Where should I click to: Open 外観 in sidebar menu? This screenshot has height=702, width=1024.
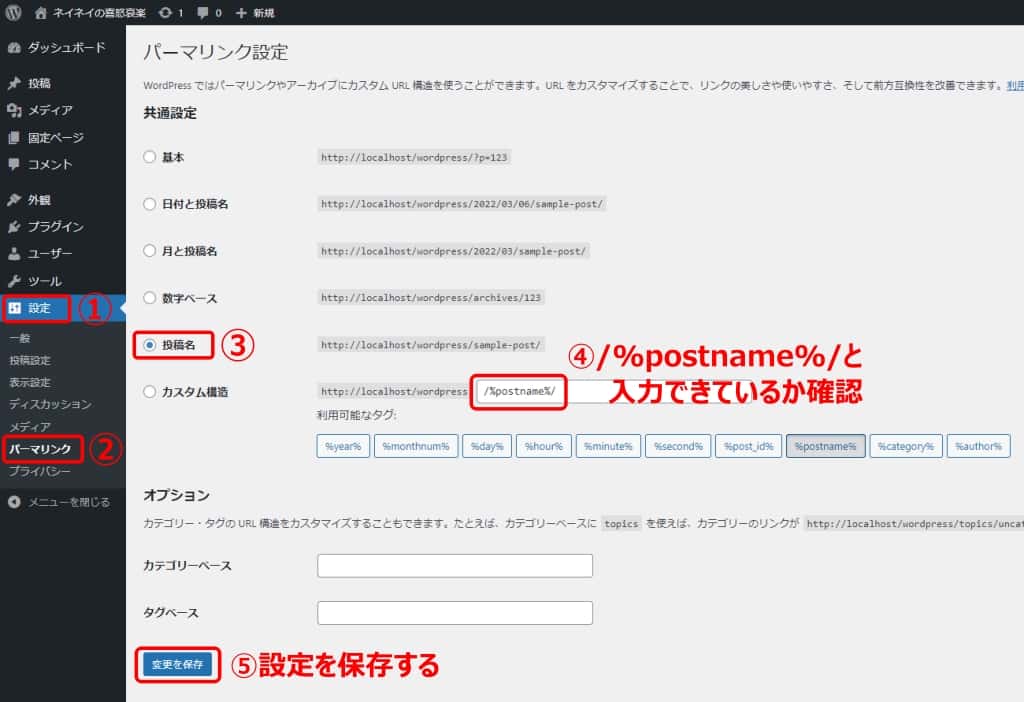(x=39, y=200)
